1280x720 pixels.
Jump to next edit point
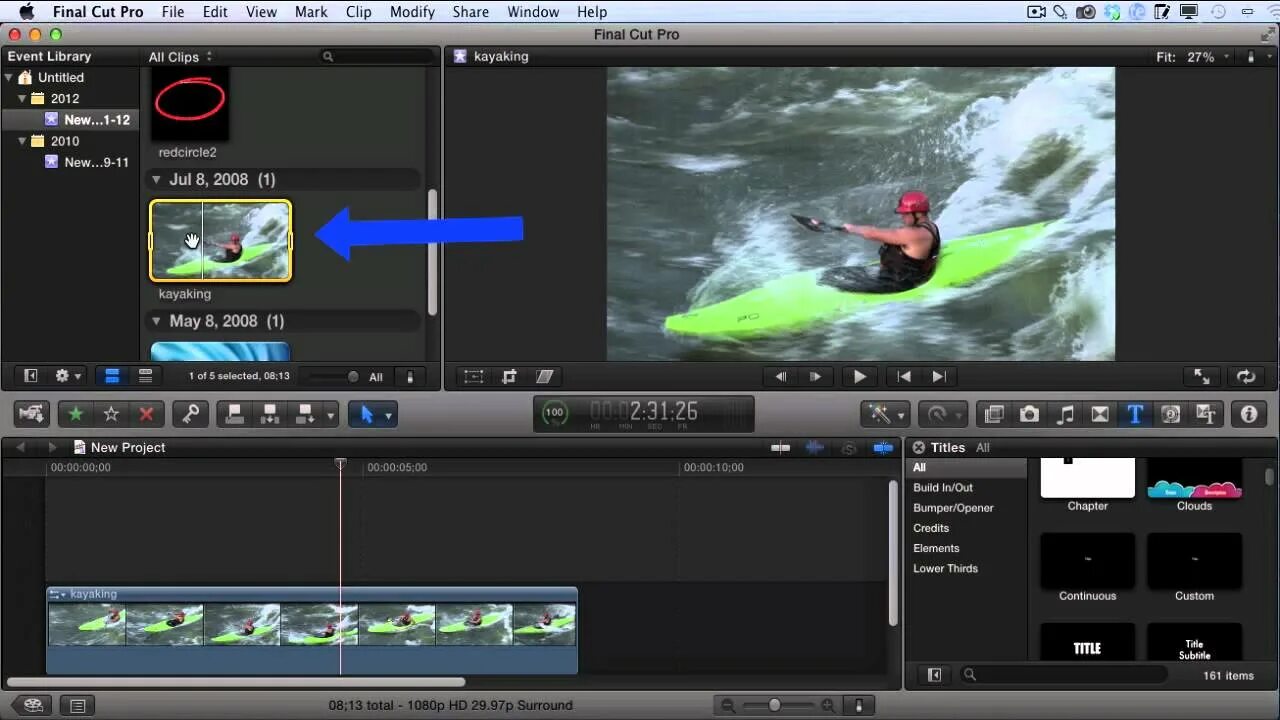click(938, 377)
